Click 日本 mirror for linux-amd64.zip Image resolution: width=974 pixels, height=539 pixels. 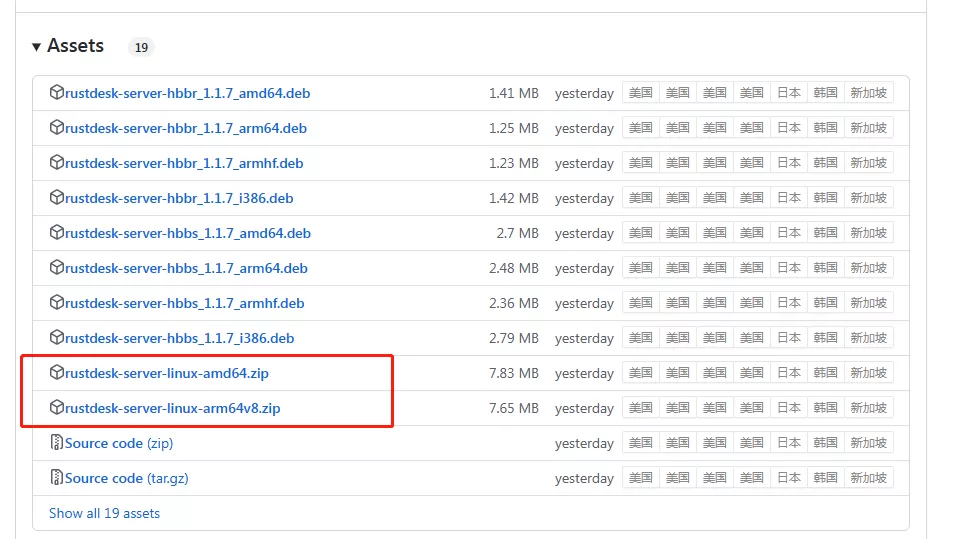click(789, 373)
